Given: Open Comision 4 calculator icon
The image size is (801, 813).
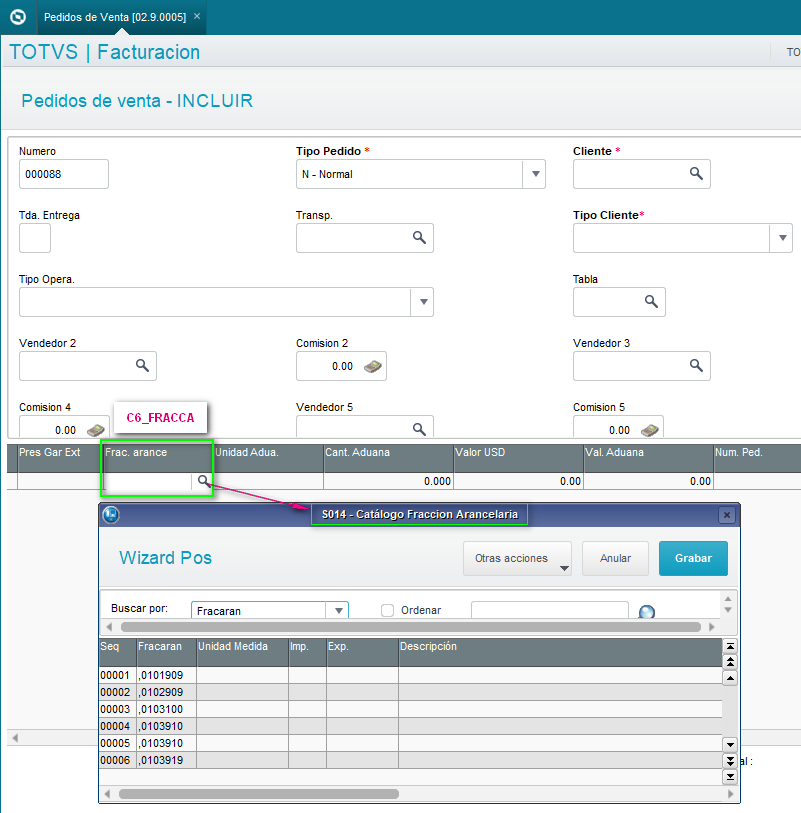Looking at the screenshot, I should point(96,430).
